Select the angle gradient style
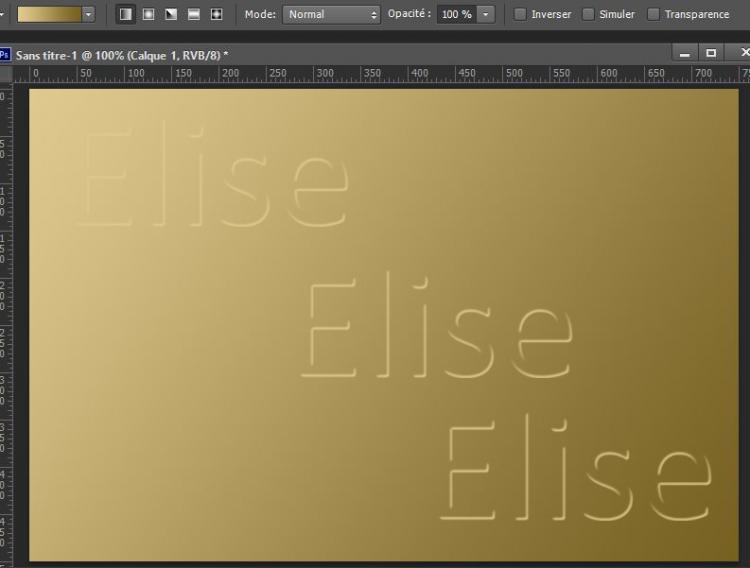The width and height of the screenshot is (750, 568). tap(171, 14)
